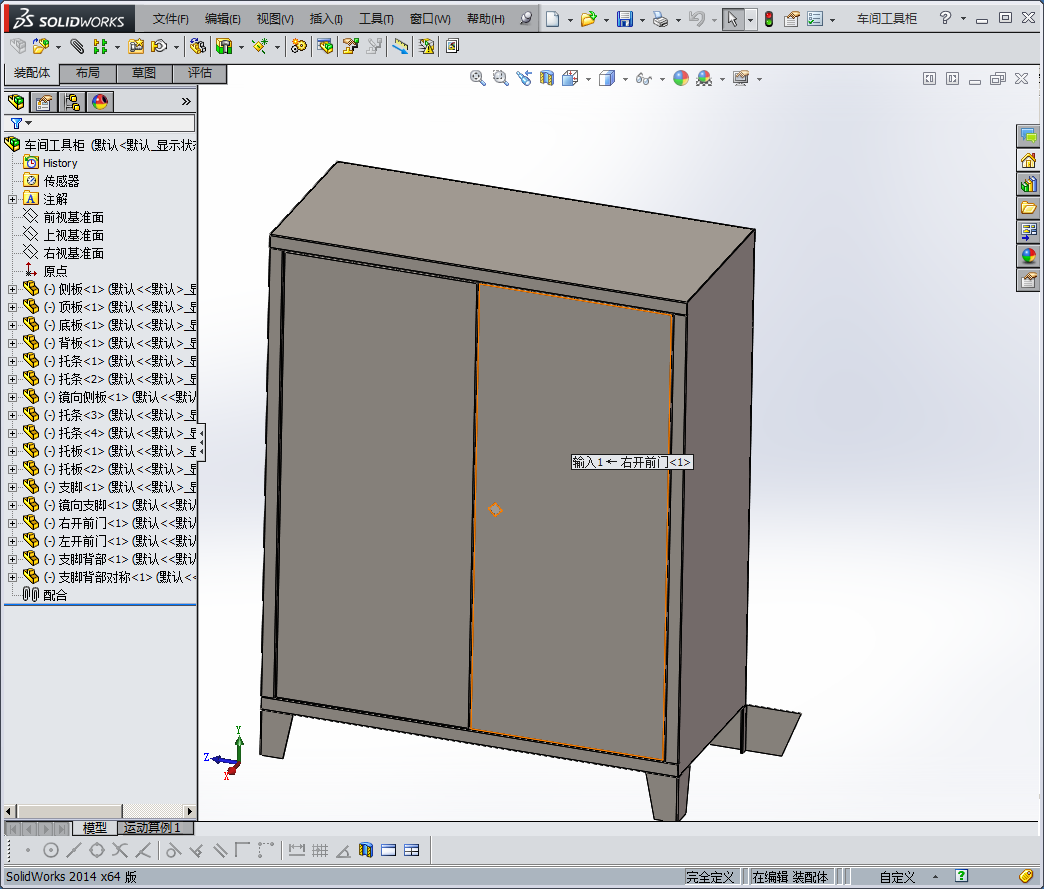Screen dimensions: 1044x889
Task: Expand the 注解 folder in the tree
Action: click(12, 199)
